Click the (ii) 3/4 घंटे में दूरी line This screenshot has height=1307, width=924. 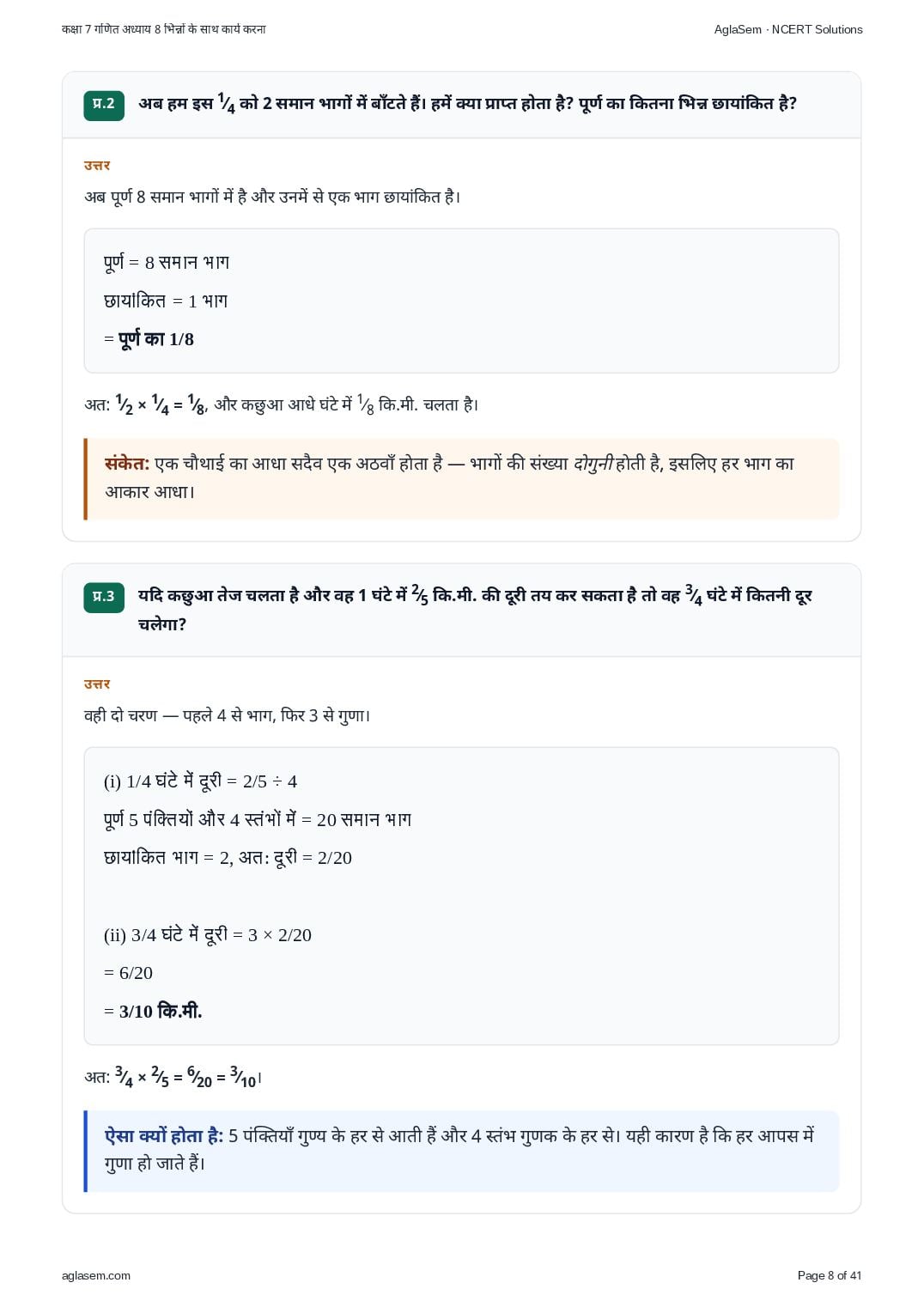tap(208, 934)
